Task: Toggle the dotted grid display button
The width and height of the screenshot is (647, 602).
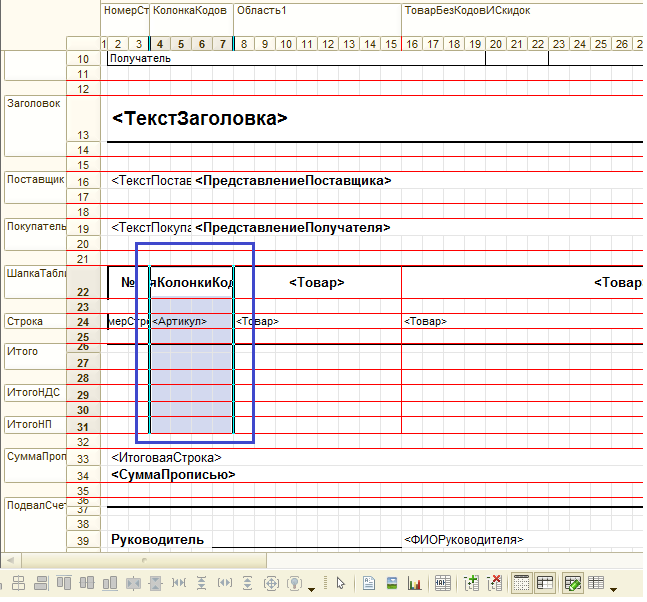Action: coord(521,583)
